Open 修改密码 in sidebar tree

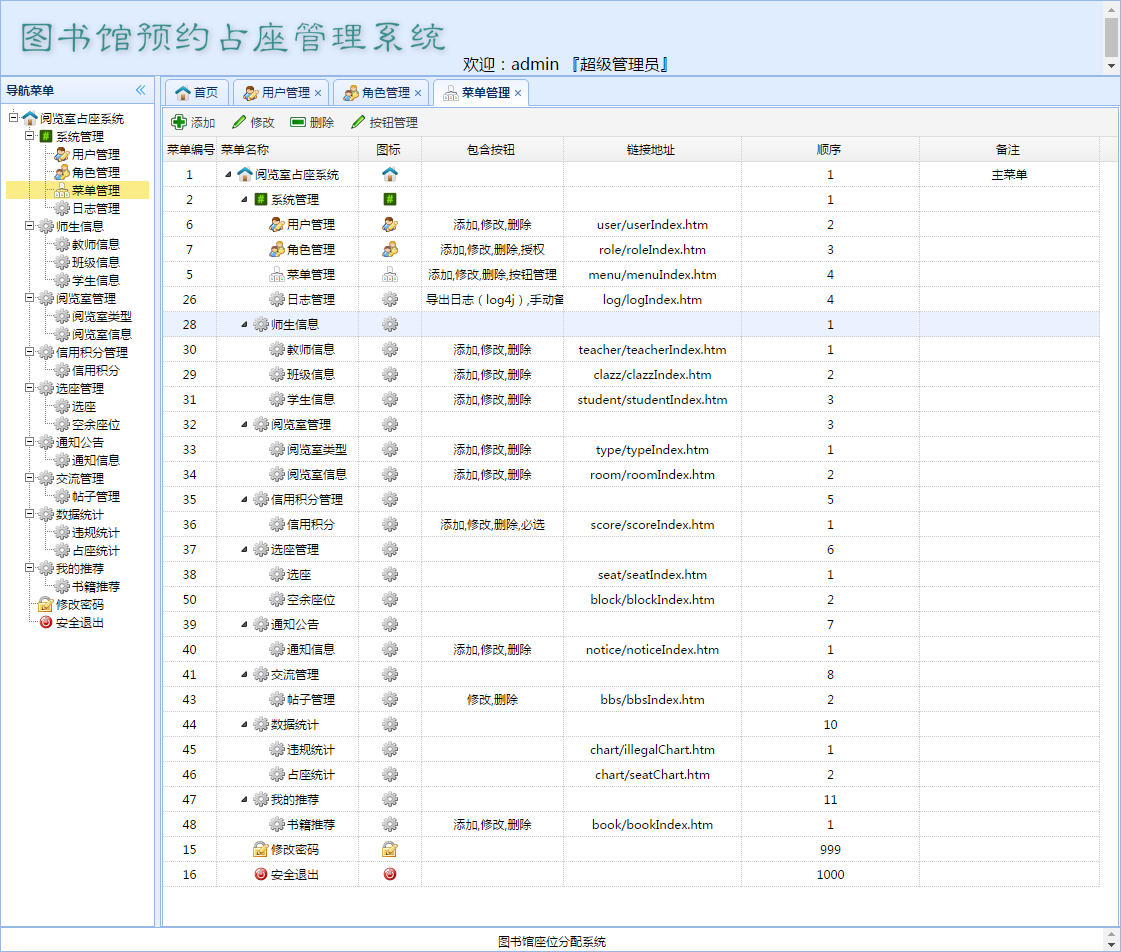79,605
